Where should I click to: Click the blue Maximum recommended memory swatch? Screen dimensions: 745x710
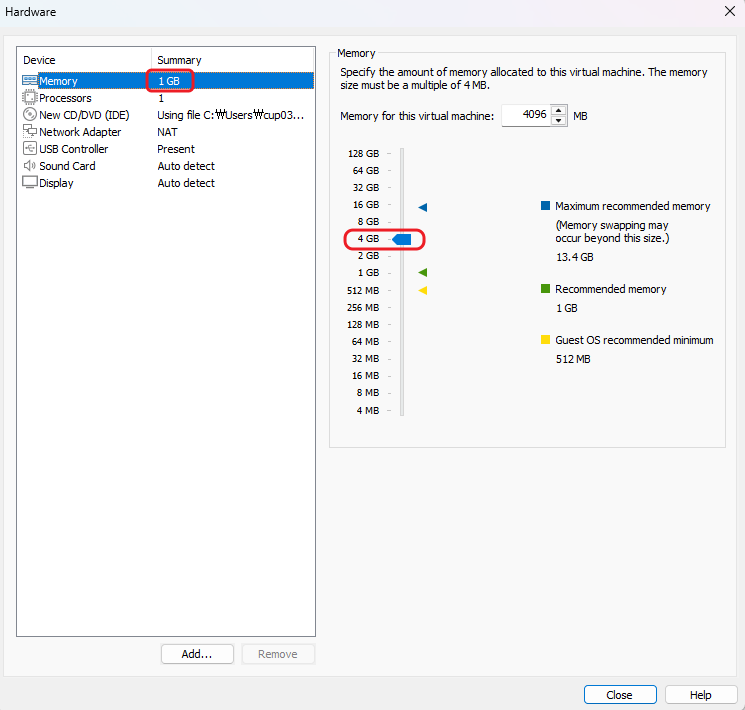click(x=545, y=205)
